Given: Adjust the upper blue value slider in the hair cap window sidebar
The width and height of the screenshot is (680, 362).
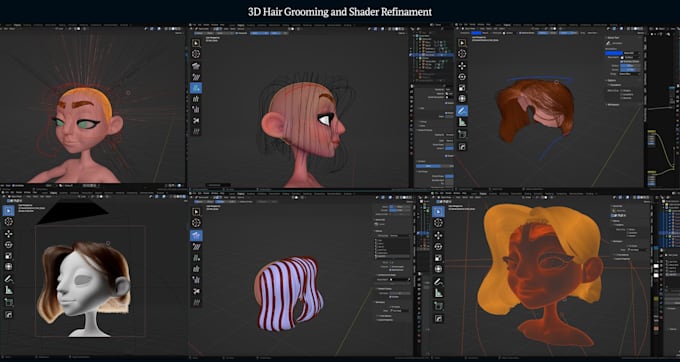Looking at the screenshot, I should click(x=630, y=65).
